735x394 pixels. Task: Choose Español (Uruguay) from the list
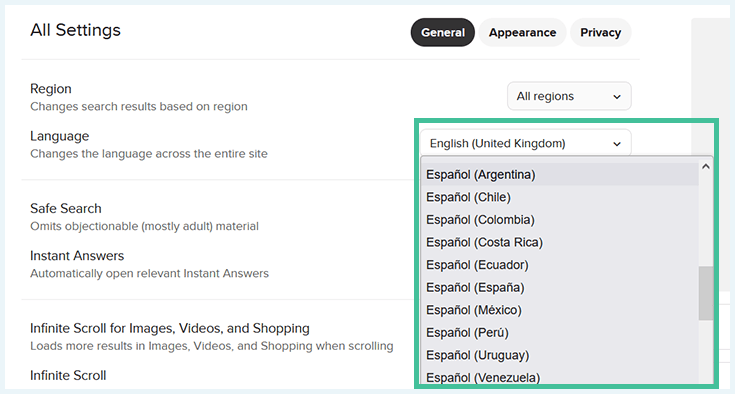point(560,355)
